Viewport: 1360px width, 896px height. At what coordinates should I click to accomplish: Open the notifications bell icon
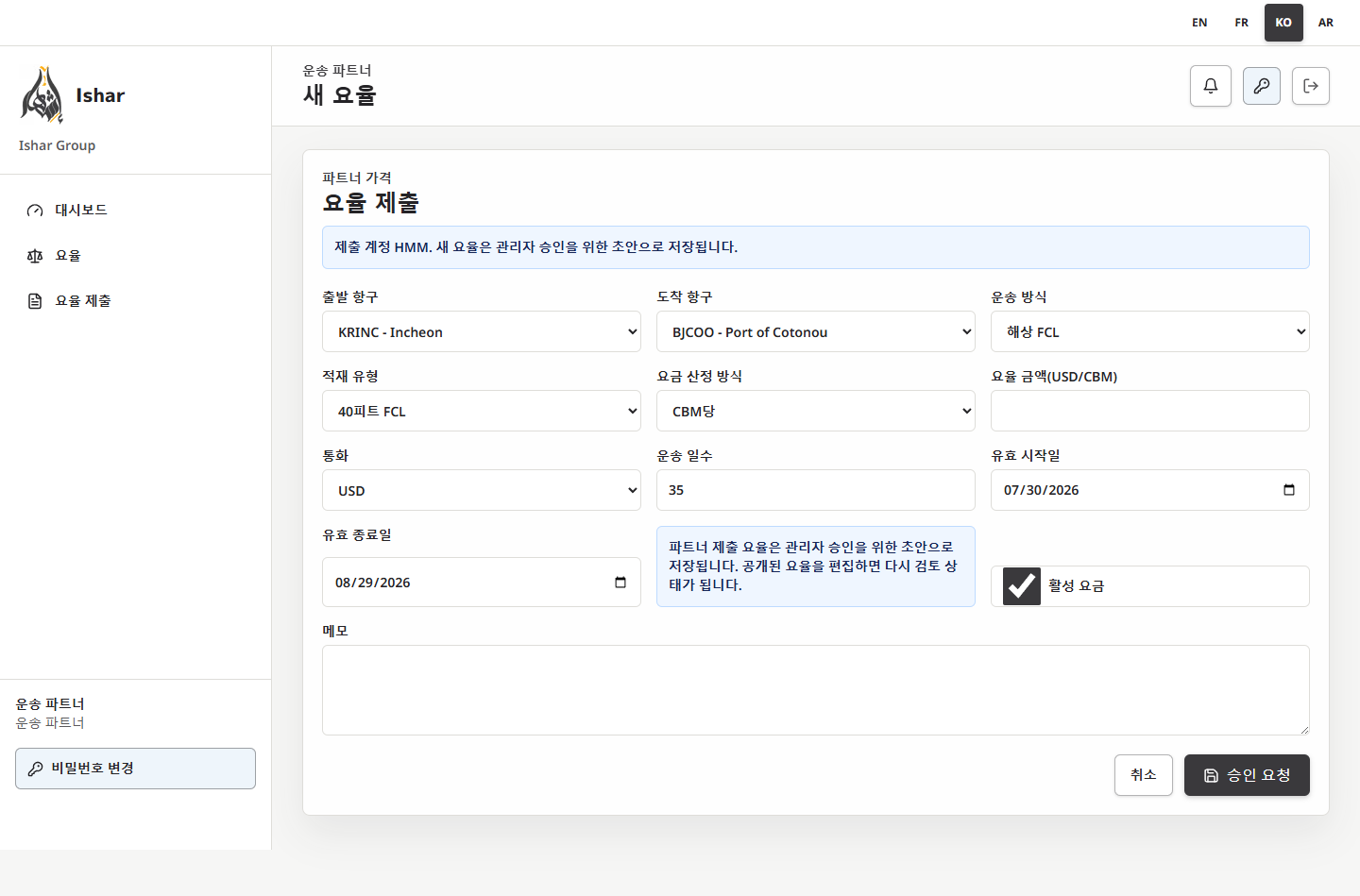1211,86
